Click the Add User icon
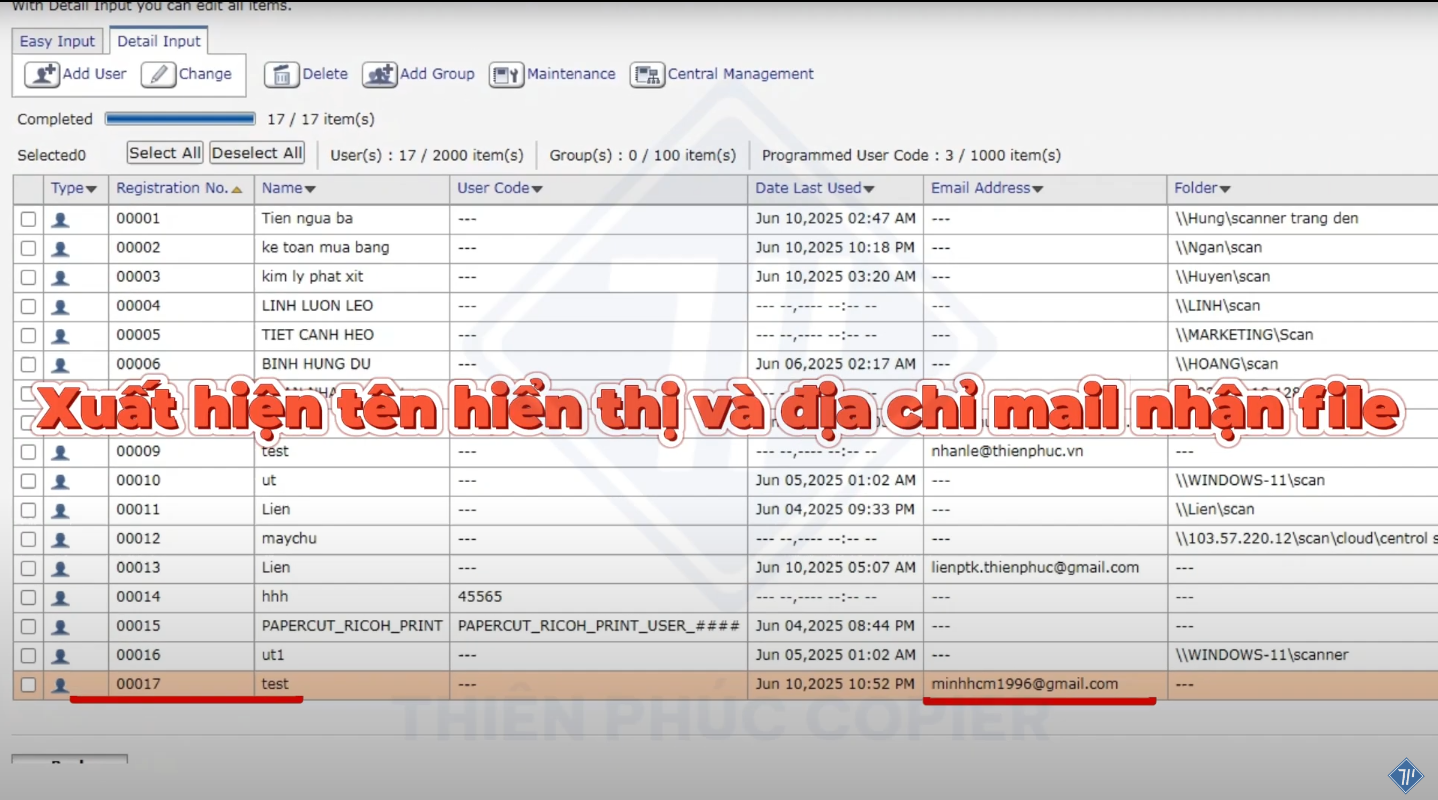Viewport: 1438px width, 800px height. click(42, 75)
